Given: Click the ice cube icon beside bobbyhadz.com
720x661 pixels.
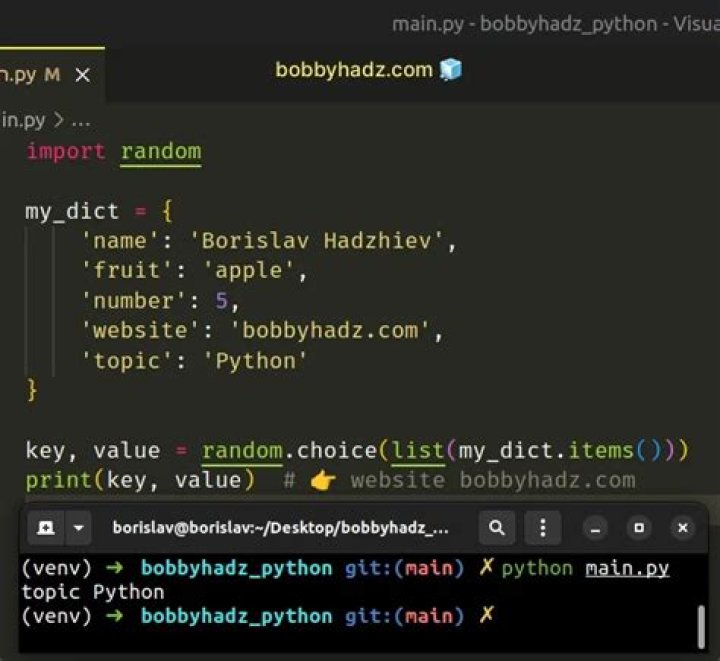Looking at the screenshot, I should [x=451, y=70].
